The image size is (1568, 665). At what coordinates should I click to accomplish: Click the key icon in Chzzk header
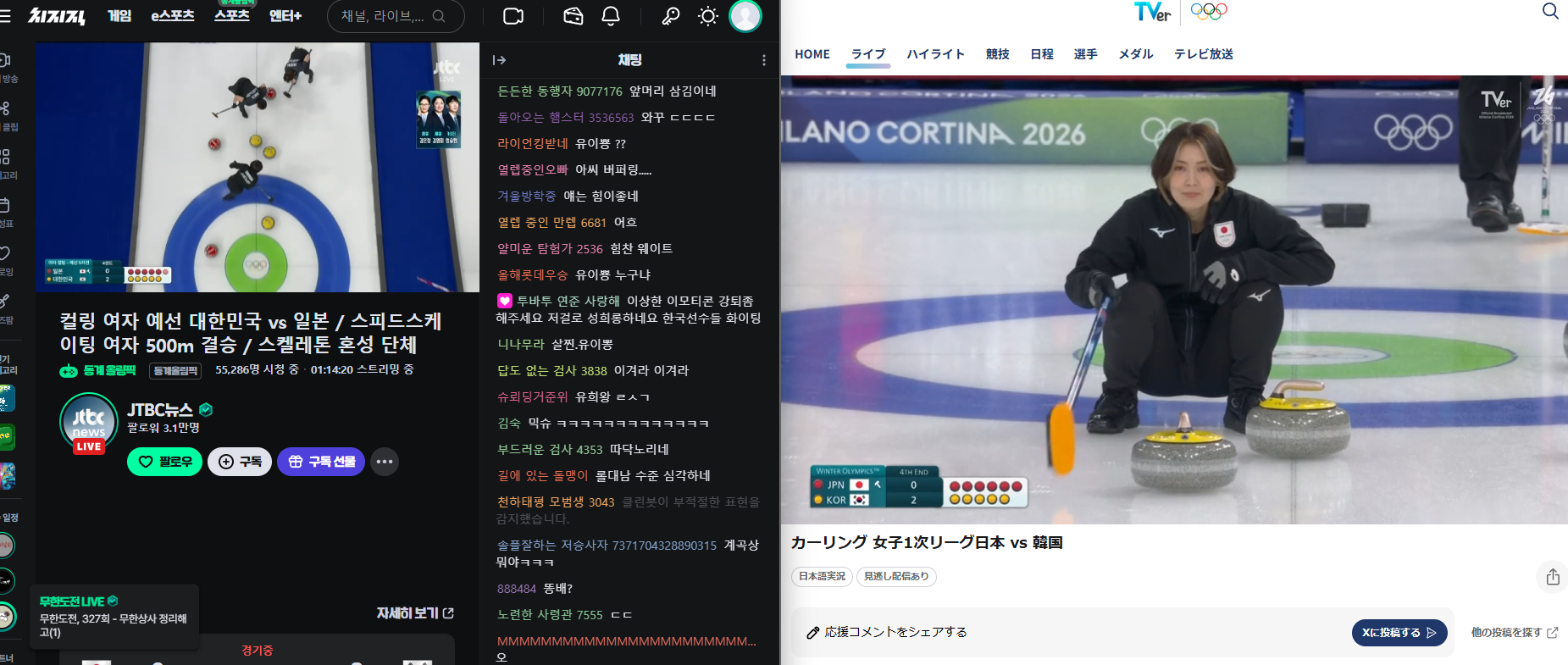pyautogui.click(x=671, y=16)
